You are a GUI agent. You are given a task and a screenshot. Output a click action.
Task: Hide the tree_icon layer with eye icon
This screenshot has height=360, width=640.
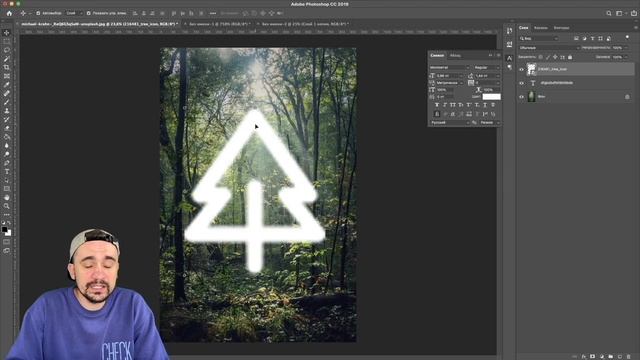[x=521, y=69]
